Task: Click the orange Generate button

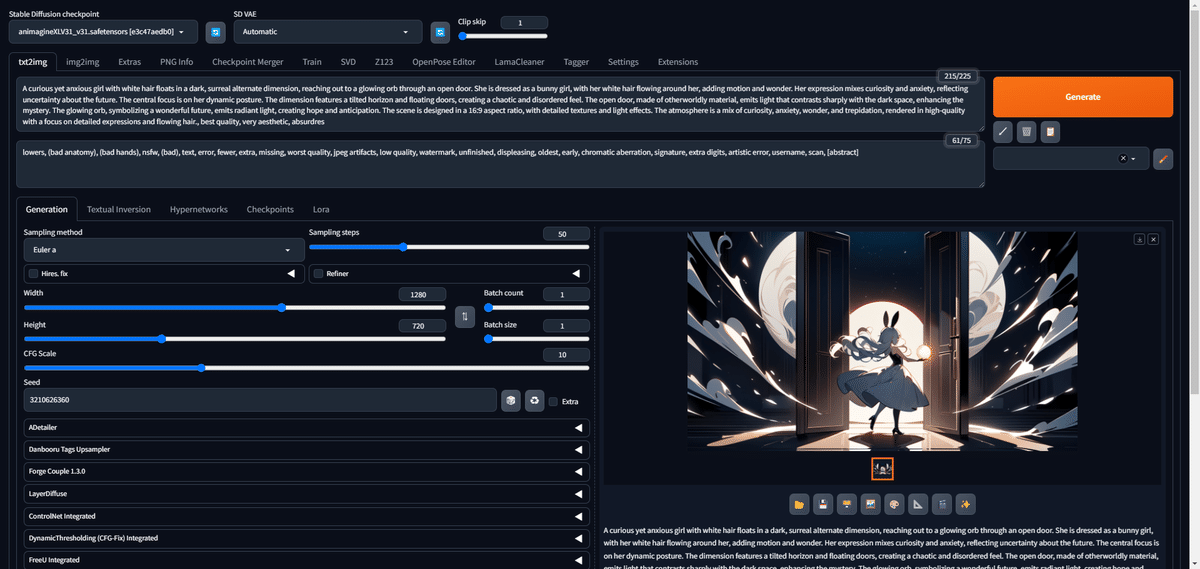Action: click(x=1083, y=97)
